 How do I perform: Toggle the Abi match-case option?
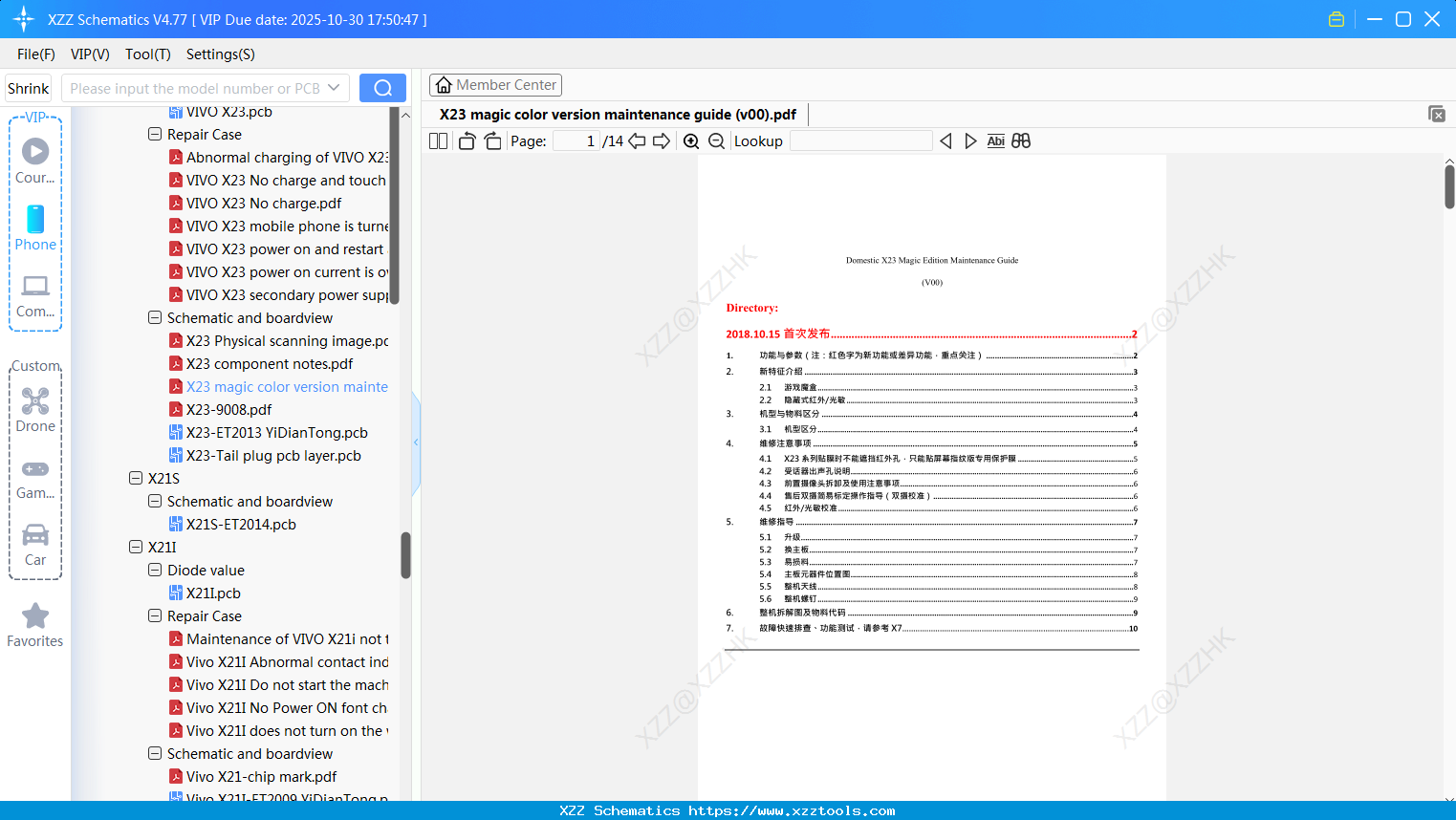point(995,141)
